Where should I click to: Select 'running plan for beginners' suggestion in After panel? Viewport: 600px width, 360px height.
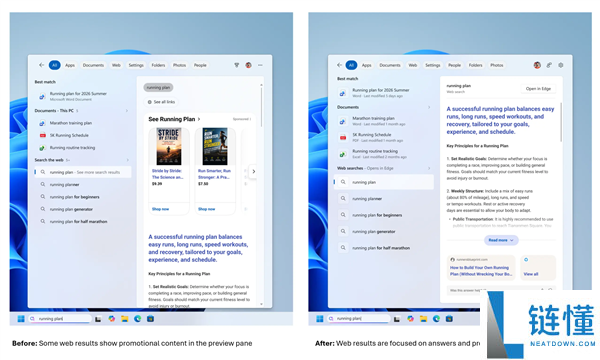pyautogui.click(x=384, y=215)
